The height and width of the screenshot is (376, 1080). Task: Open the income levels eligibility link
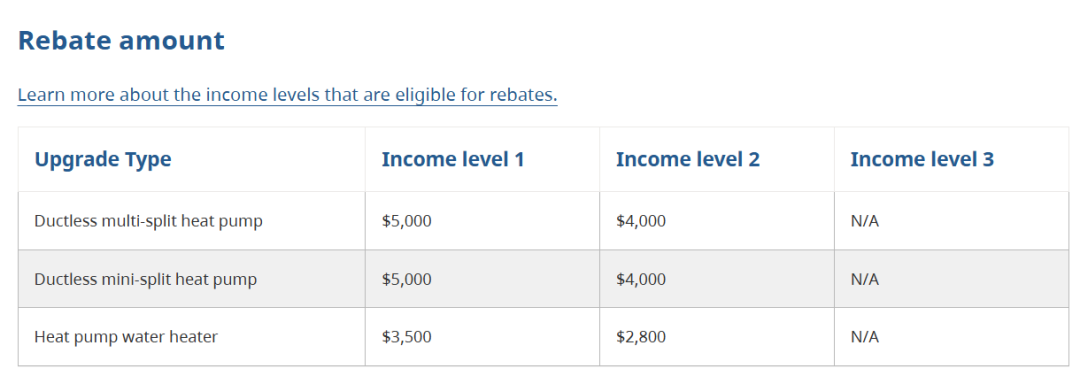[x=287, y=94]
